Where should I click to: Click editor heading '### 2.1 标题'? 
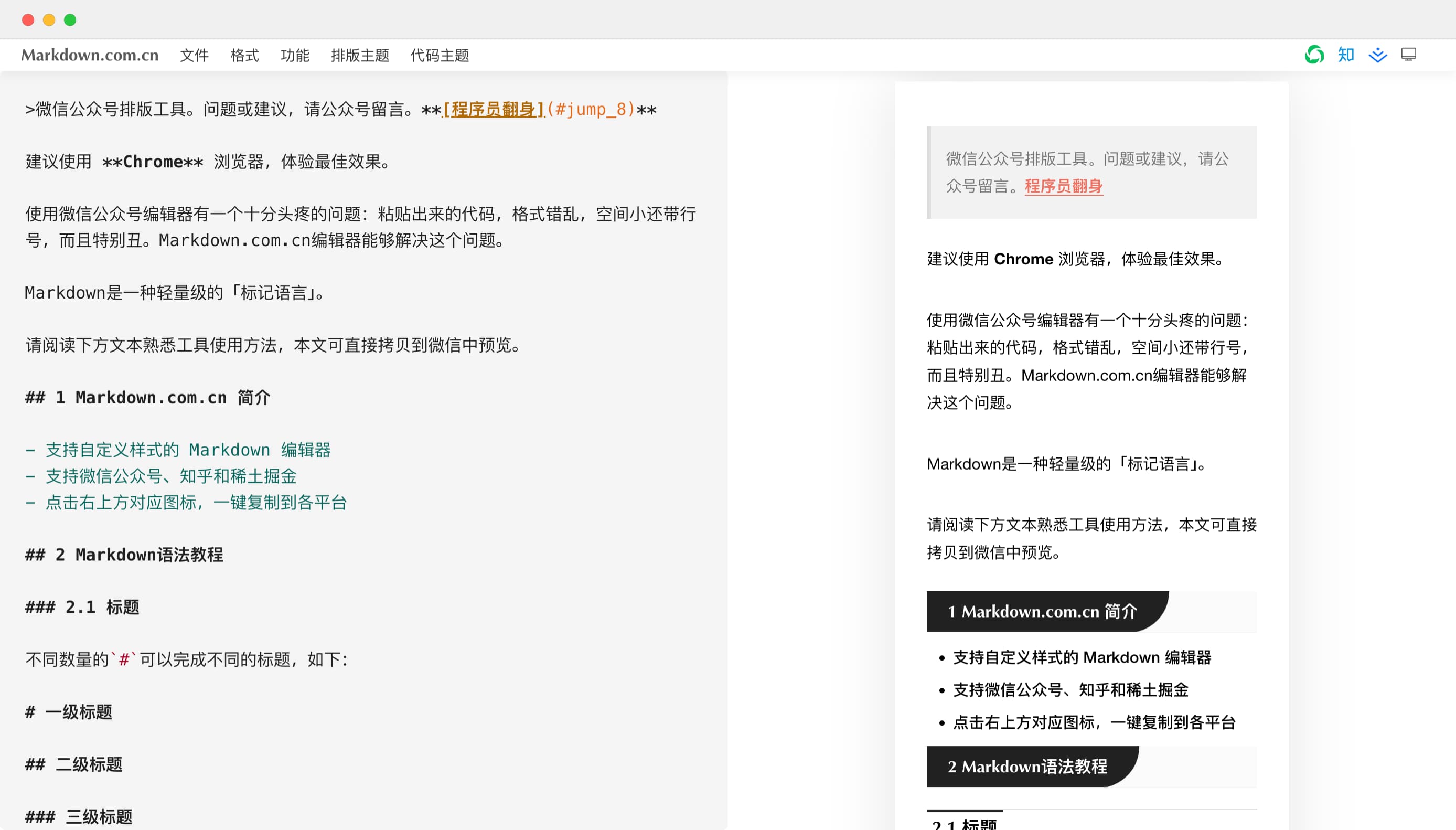tap(82, 607)
